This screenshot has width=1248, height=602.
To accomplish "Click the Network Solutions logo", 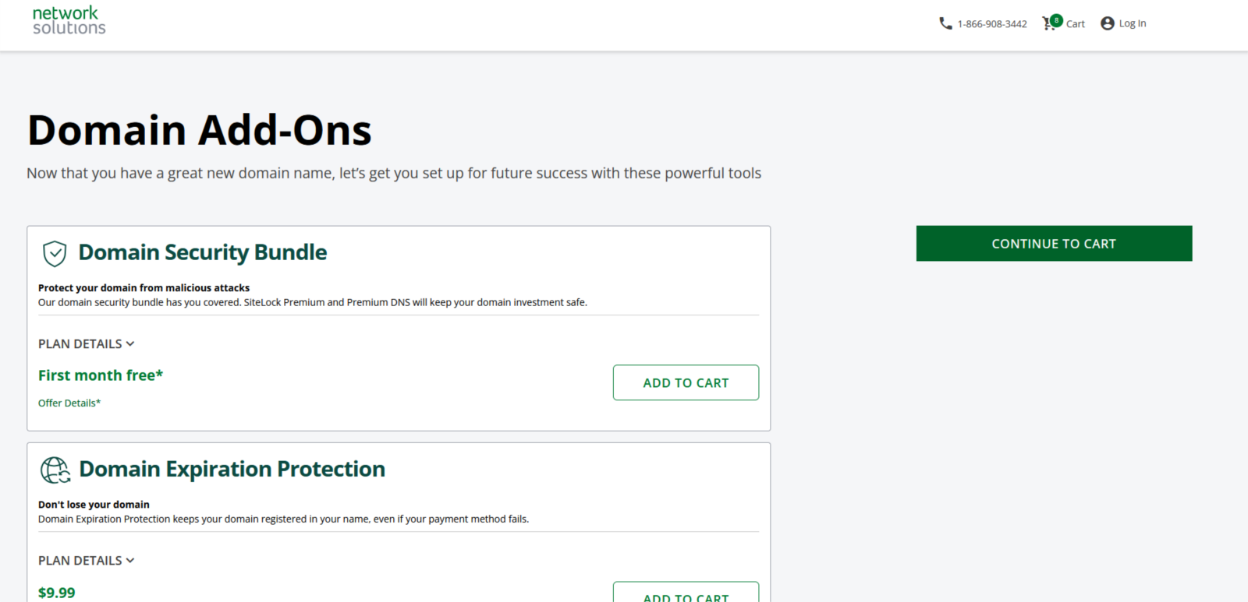I will (x=67, y=20).
